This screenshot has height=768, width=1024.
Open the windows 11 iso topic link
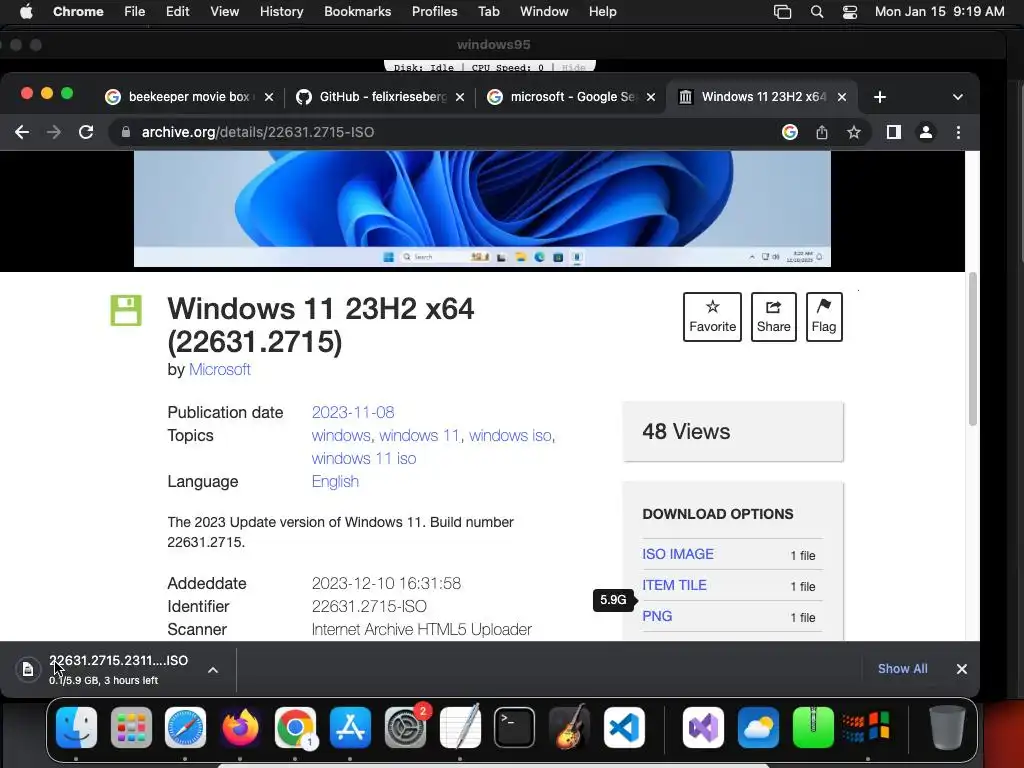364,458
